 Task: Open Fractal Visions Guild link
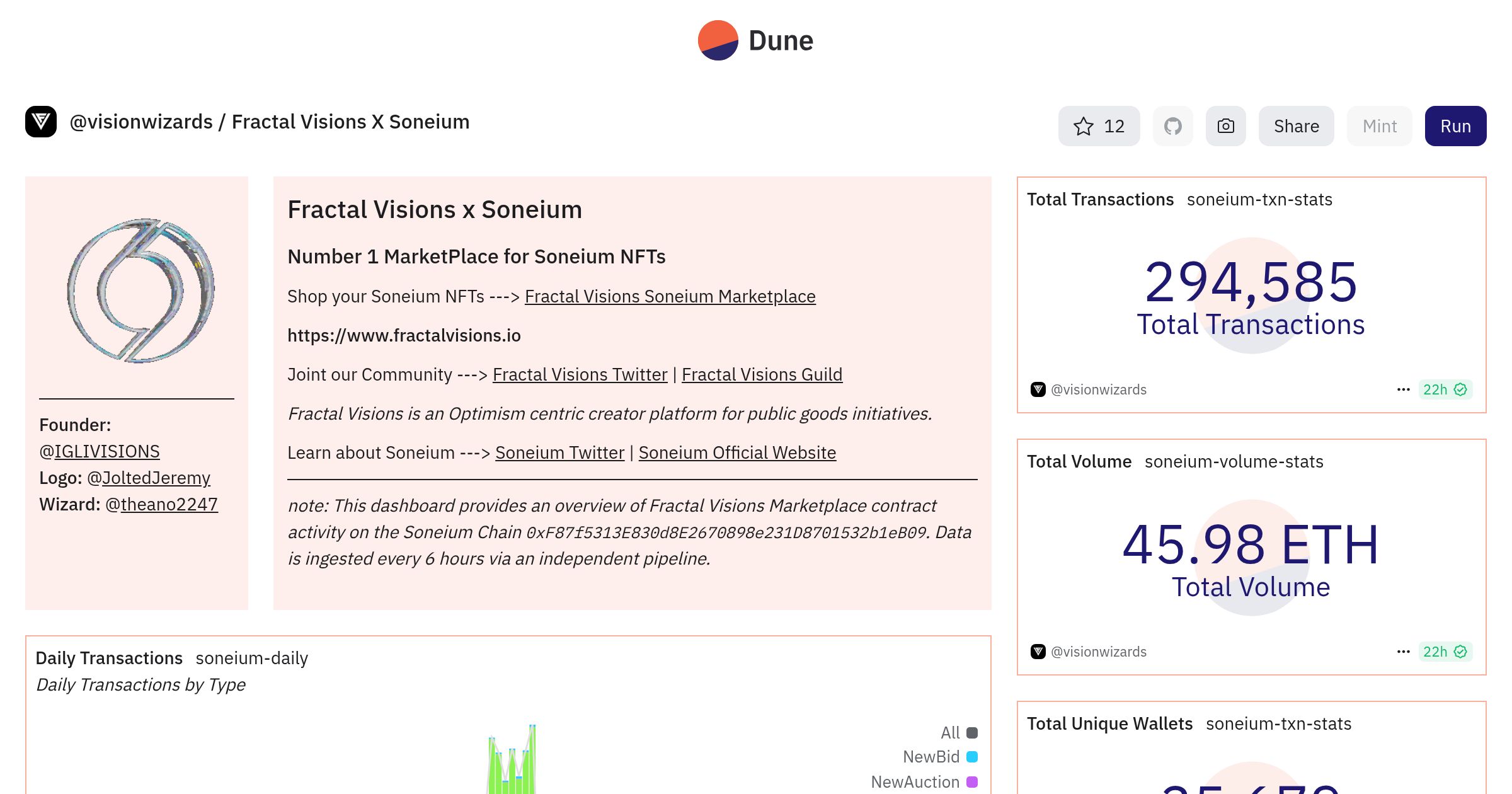762,374
